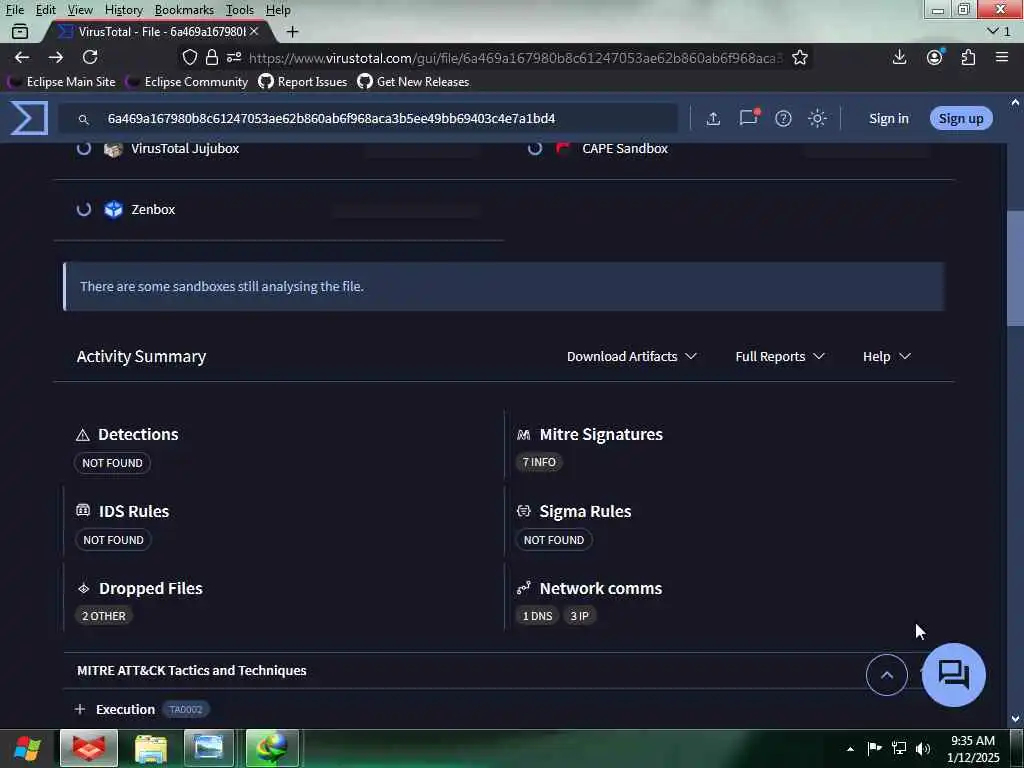This screenshot has width=1024, height=768.
Task: Click the browser forward arrow
Action: [56, 57]
